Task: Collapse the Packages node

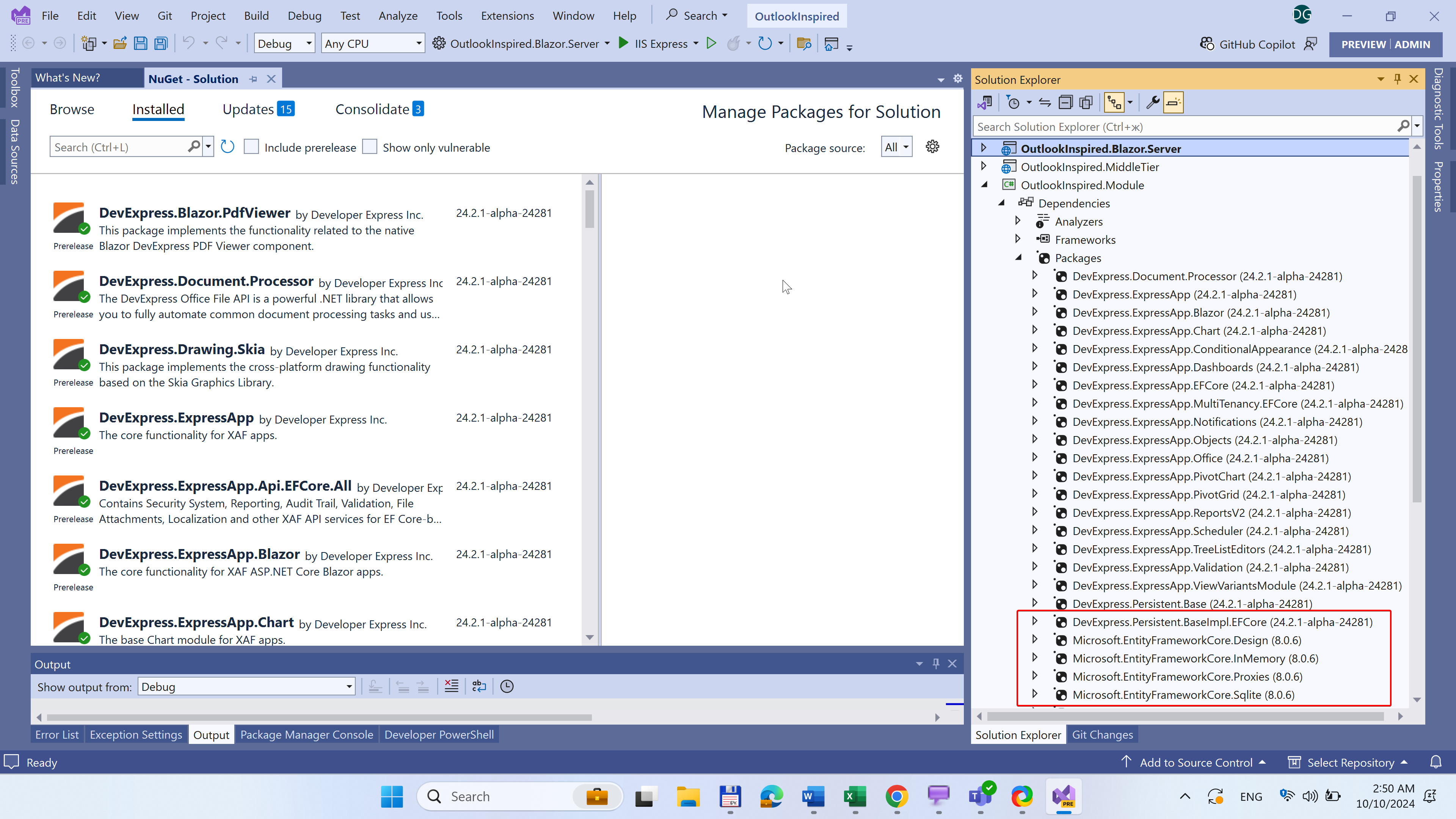Action: (x=1018, y=257)
